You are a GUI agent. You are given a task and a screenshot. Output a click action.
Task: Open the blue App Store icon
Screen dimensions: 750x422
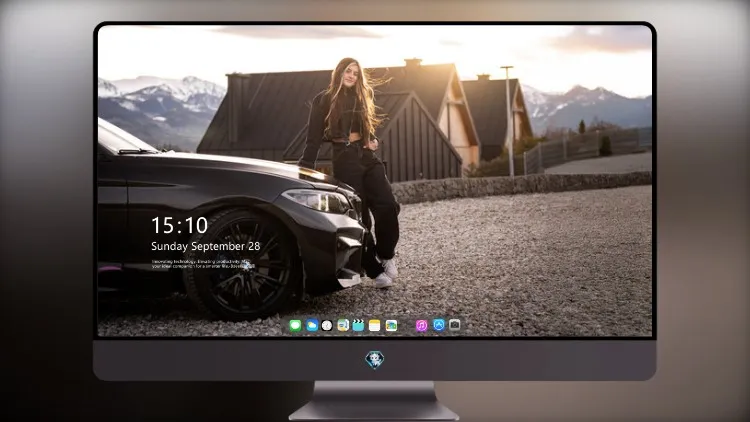click(x=439, y=325)
